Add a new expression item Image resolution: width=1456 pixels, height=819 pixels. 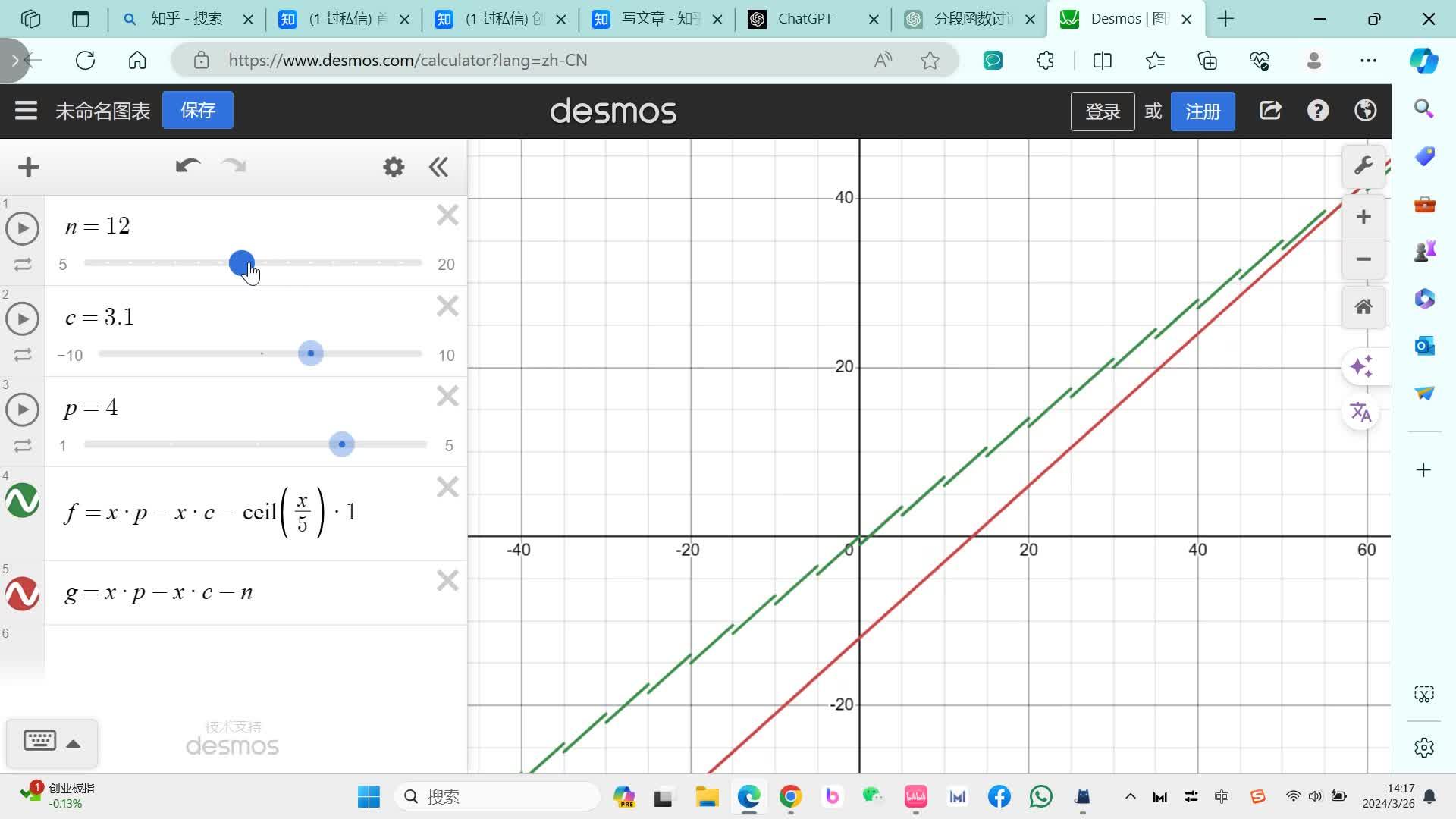29,167
